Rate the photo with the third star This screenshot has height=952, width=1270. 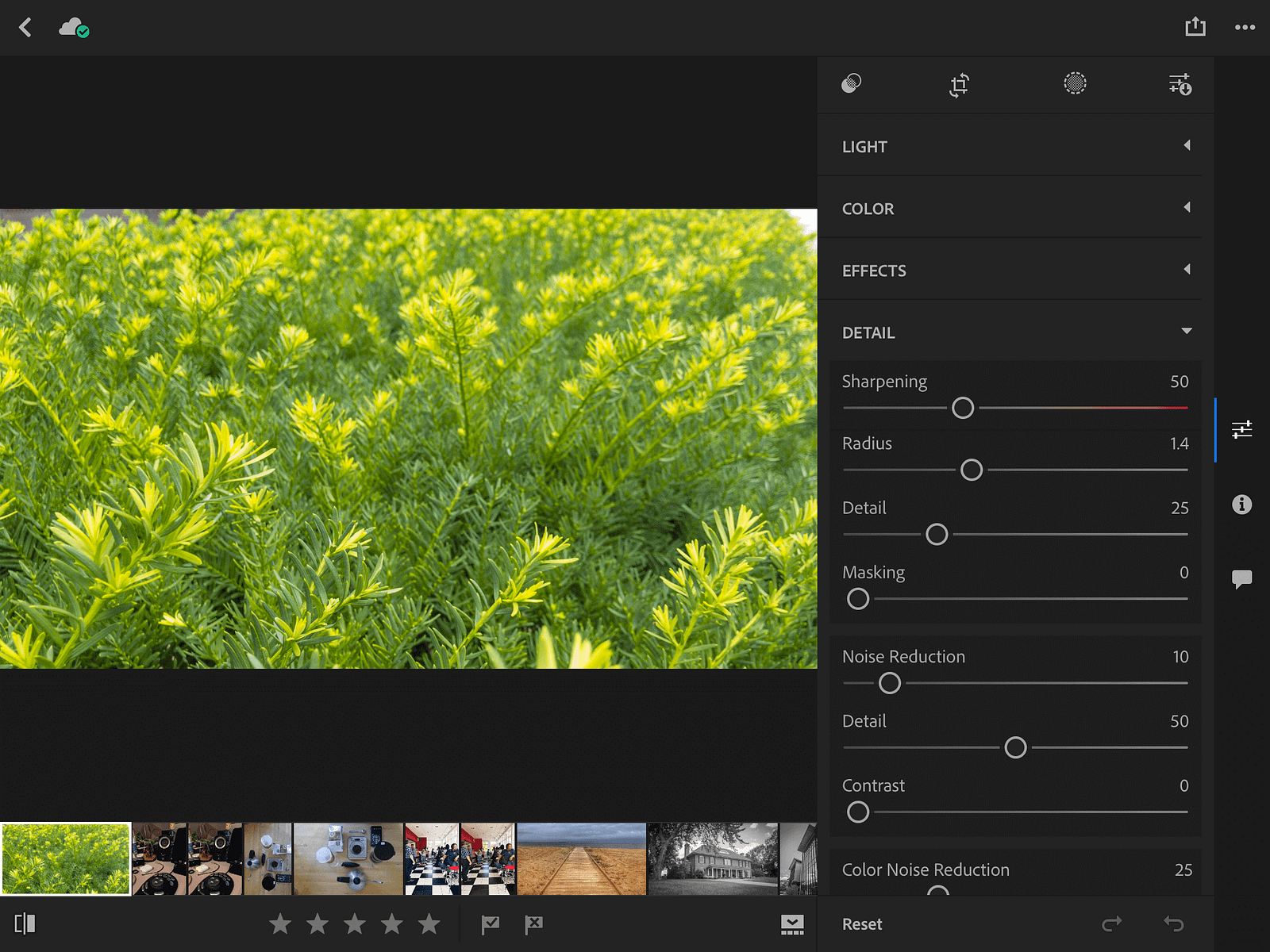355,923
